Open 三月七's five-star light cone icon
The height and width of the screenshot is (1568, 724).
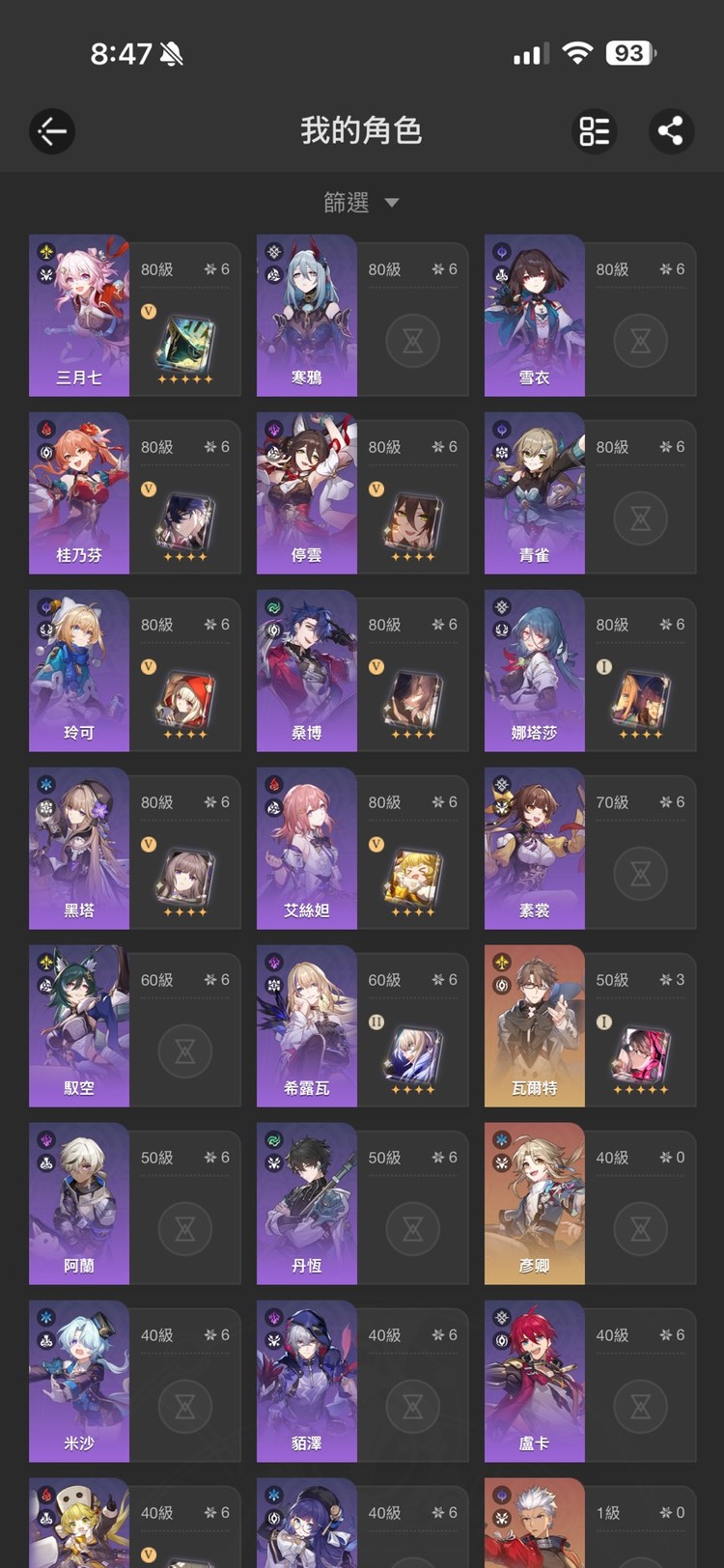(184, 347)
